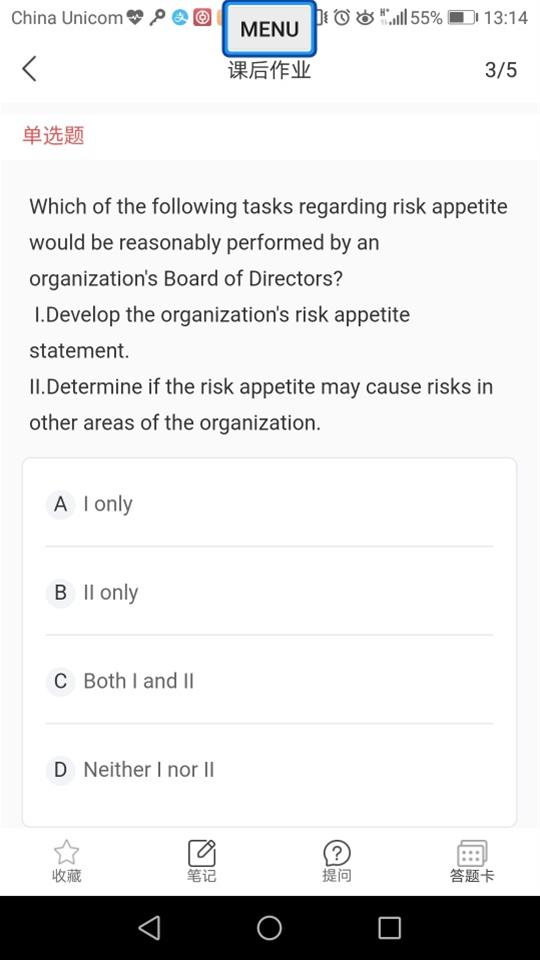Tap the question mark ask (提问) icon
Image resolution: width=540 pixels, height=960 pixels.
point(337,853)
